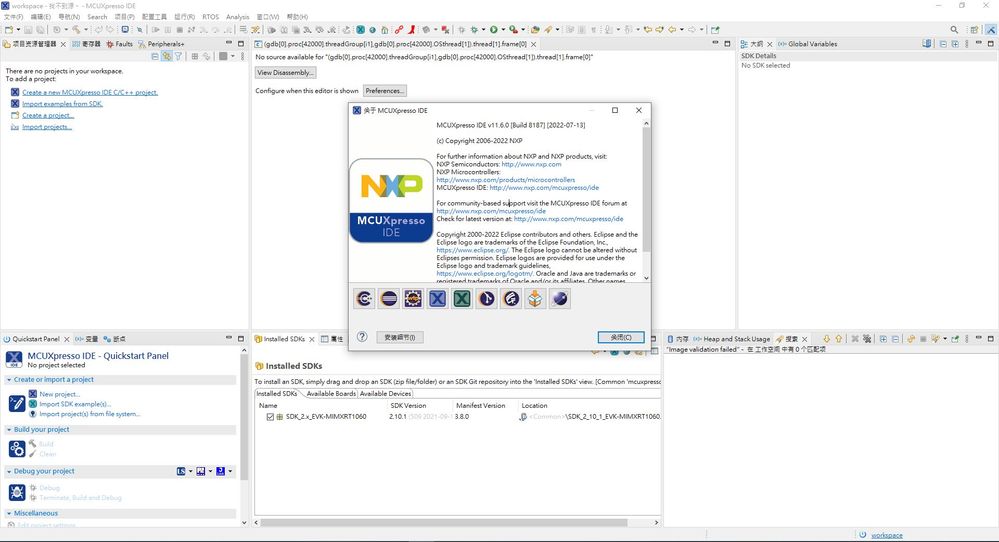Open help via question mark icon in About dialog
This screenshot has width=999, height=542.
pos(362,337)
